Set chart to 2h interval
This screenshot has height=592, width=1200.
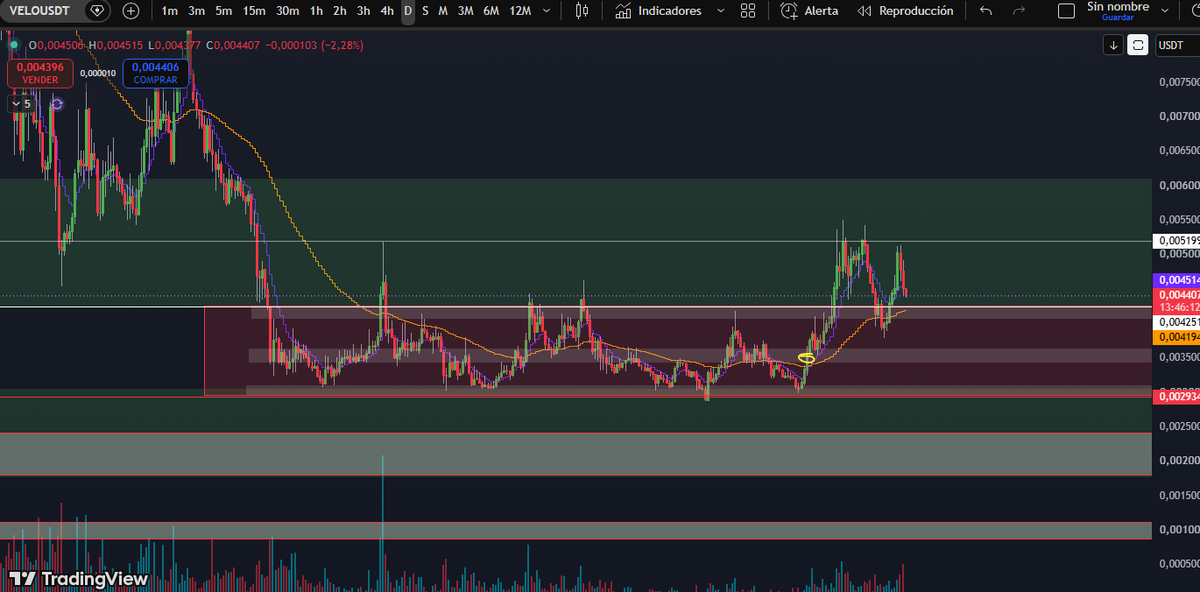(x=340, y=11)
